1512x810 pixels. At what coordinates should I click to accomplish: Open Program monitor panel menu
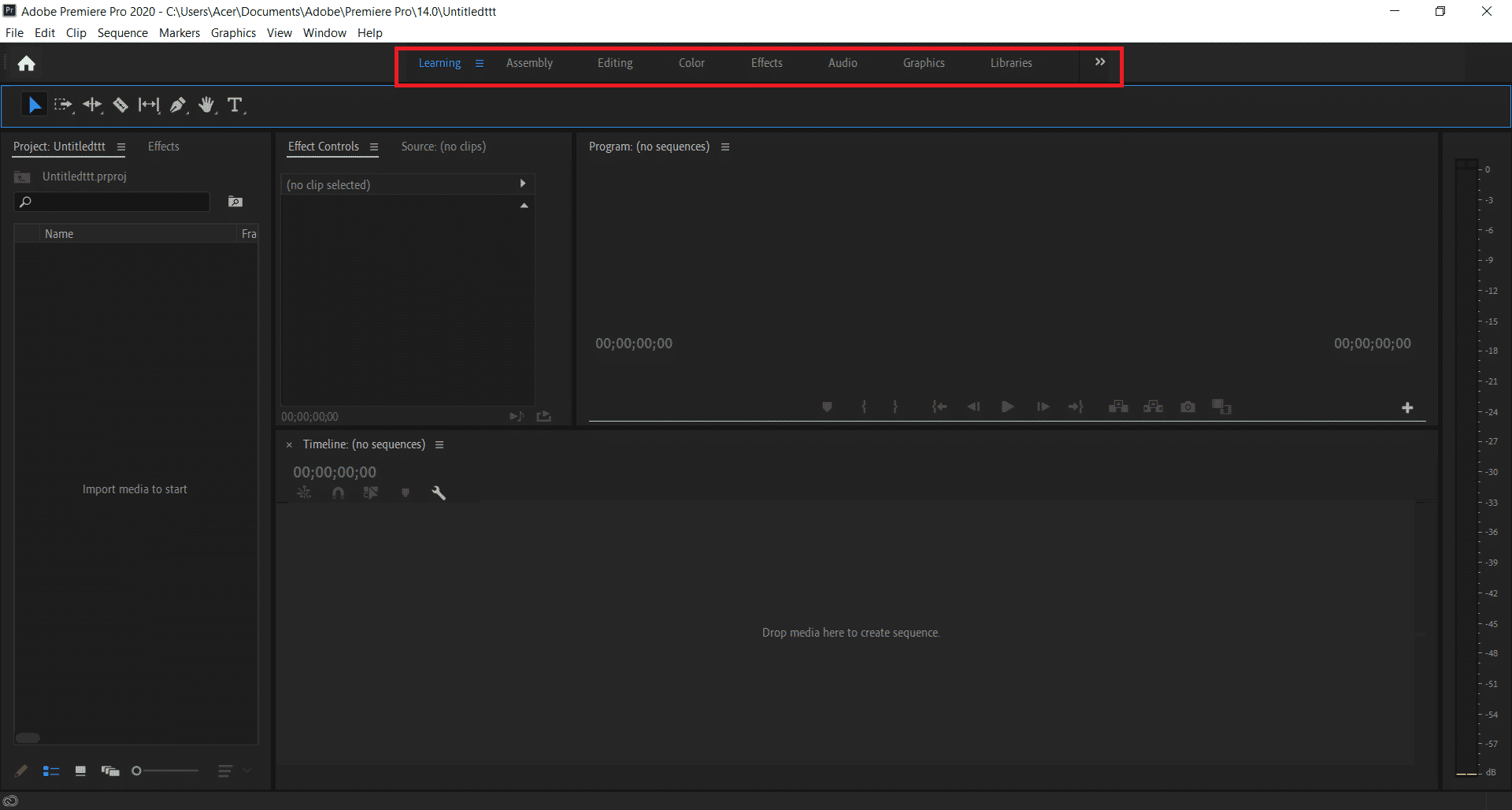(x=725, y=147)
